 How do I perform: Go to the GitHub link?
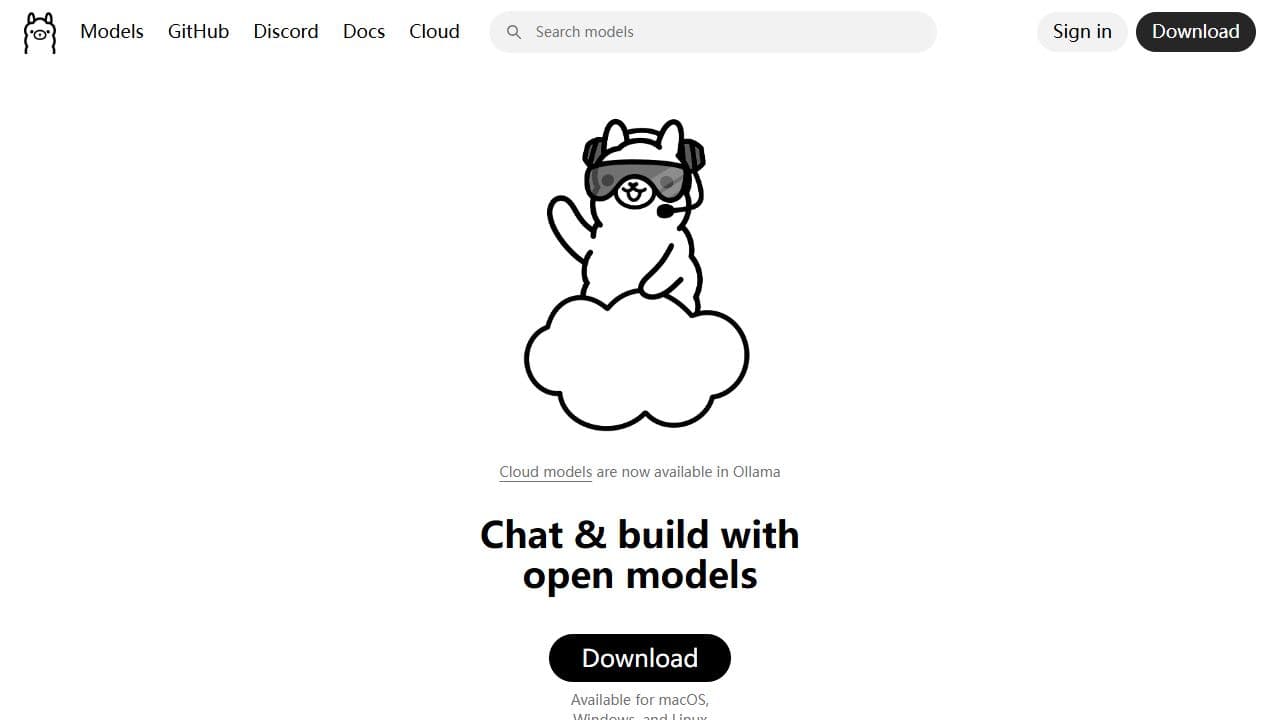click(x=198, y=31)
